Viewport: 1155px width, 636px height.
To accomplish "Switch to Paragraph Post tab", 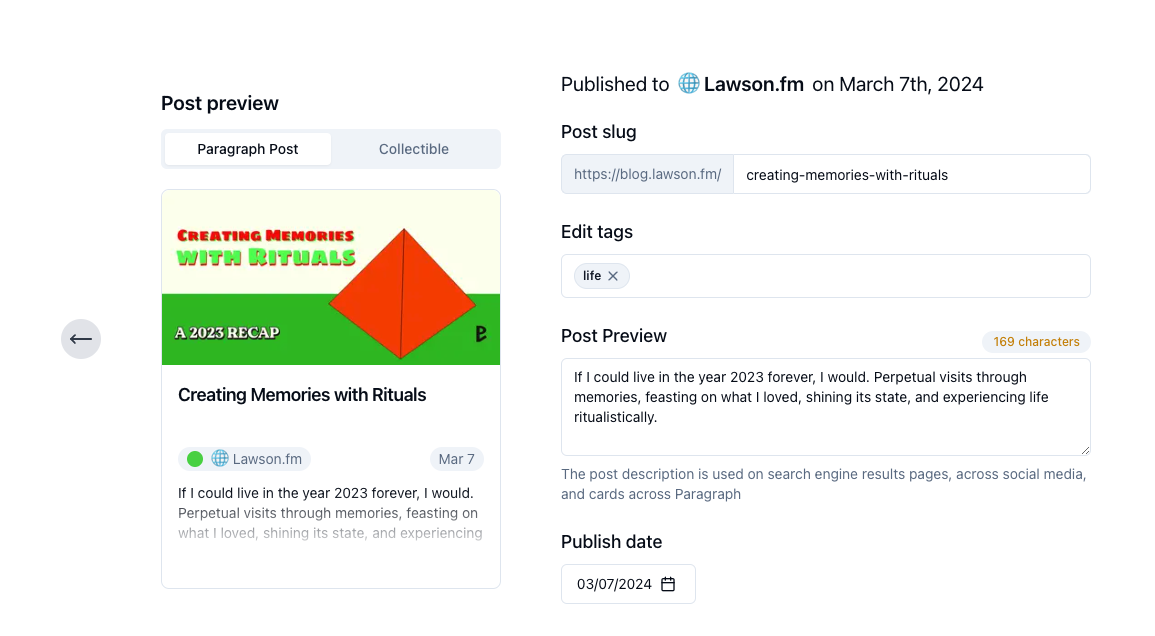I will tap(248, 149).
